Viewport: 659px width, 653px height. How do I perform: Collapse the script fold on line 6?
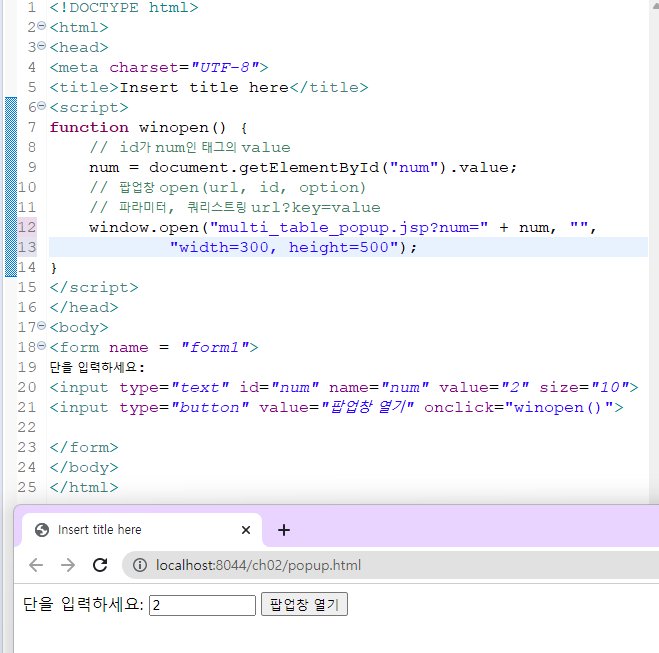point(41,106)
